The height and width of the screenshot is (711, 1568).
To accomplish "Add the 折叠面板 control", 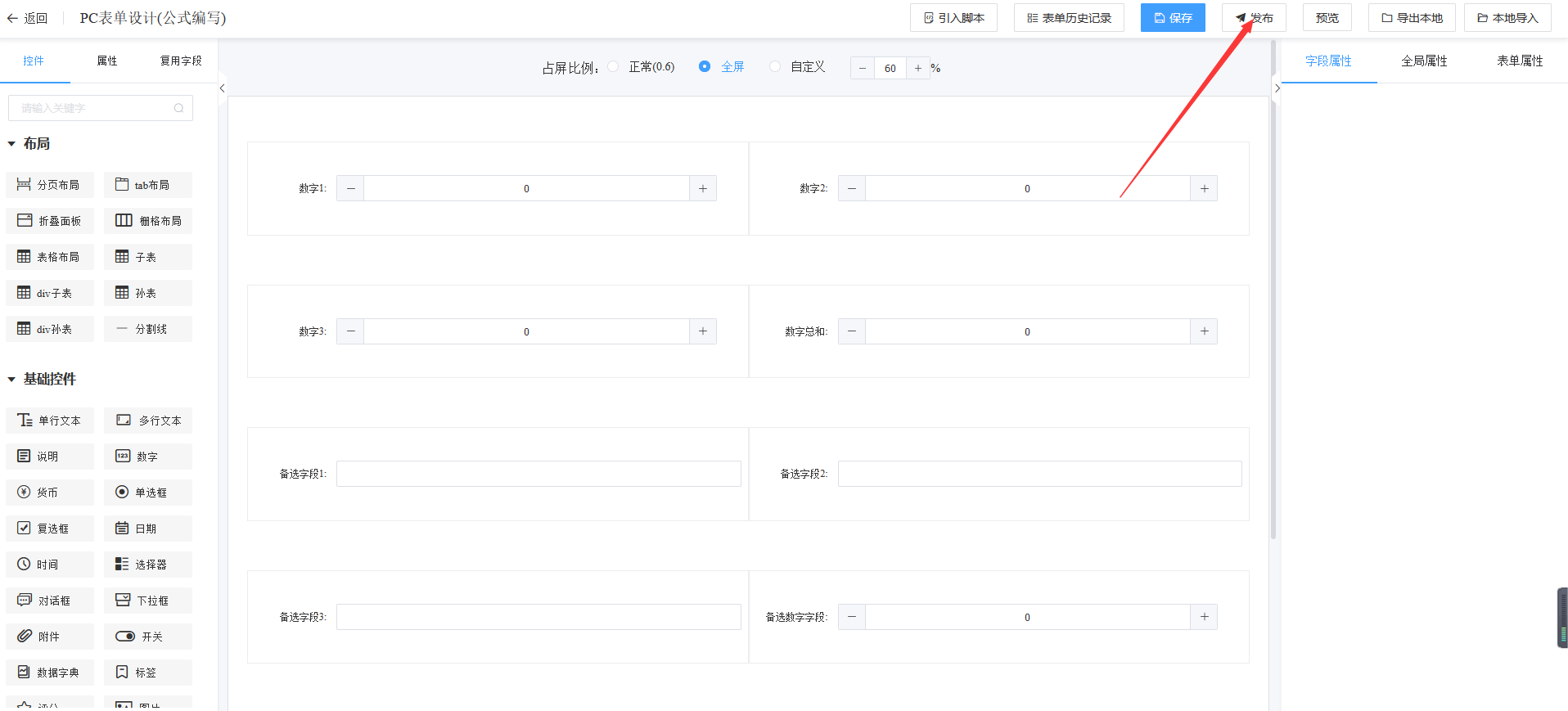I will [x=50, y=221].
